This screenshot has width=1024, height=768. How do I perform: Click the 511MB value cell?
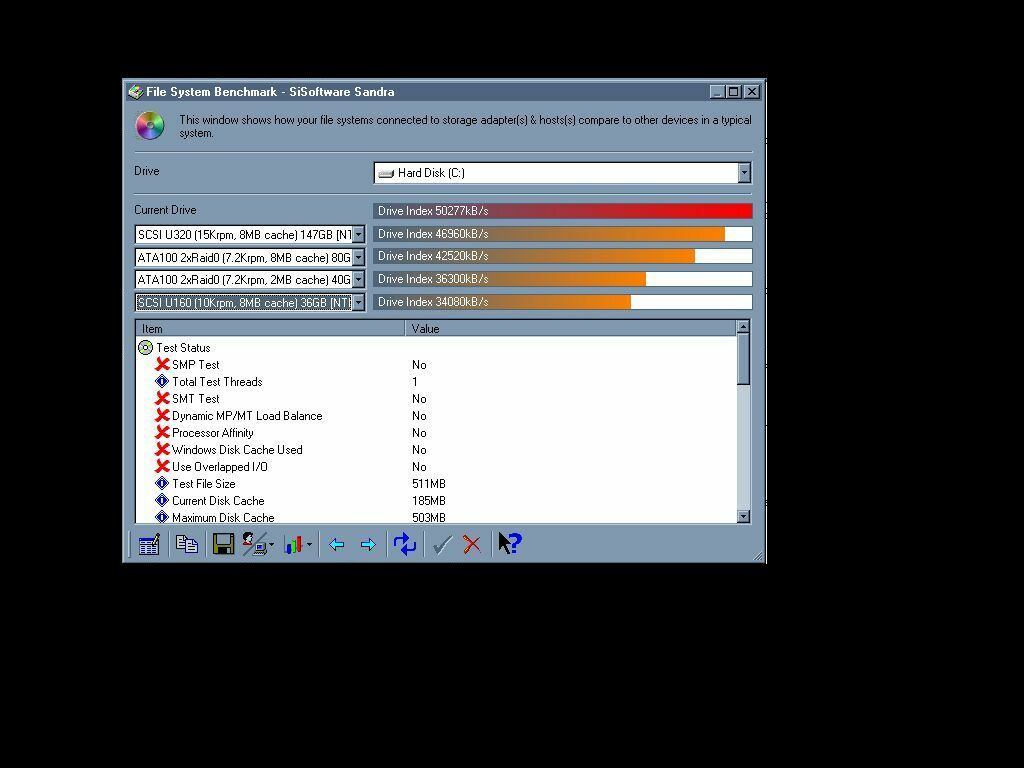428,484
